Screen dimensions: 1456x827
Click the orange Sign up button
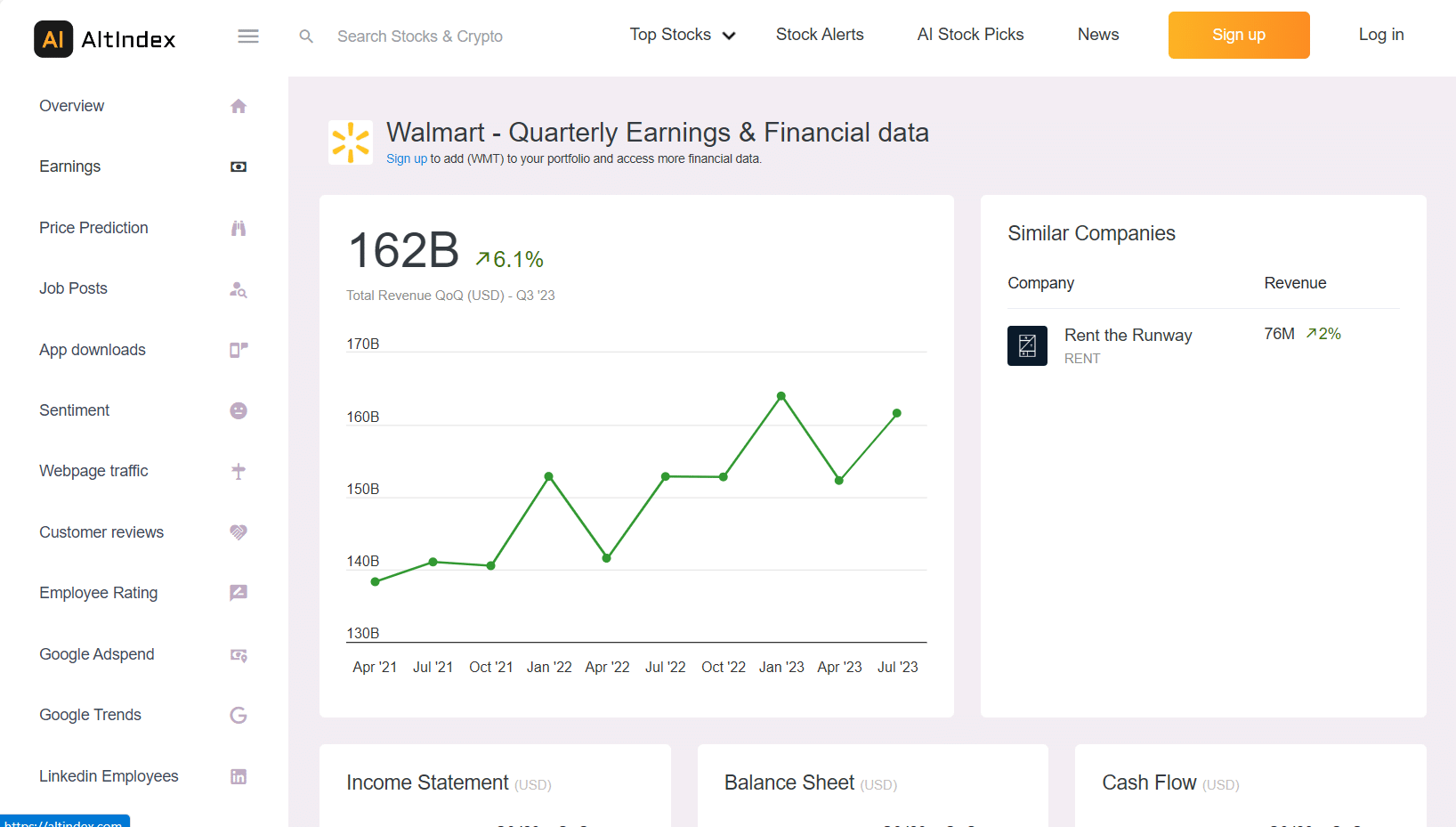click(x=1239, y=35)
